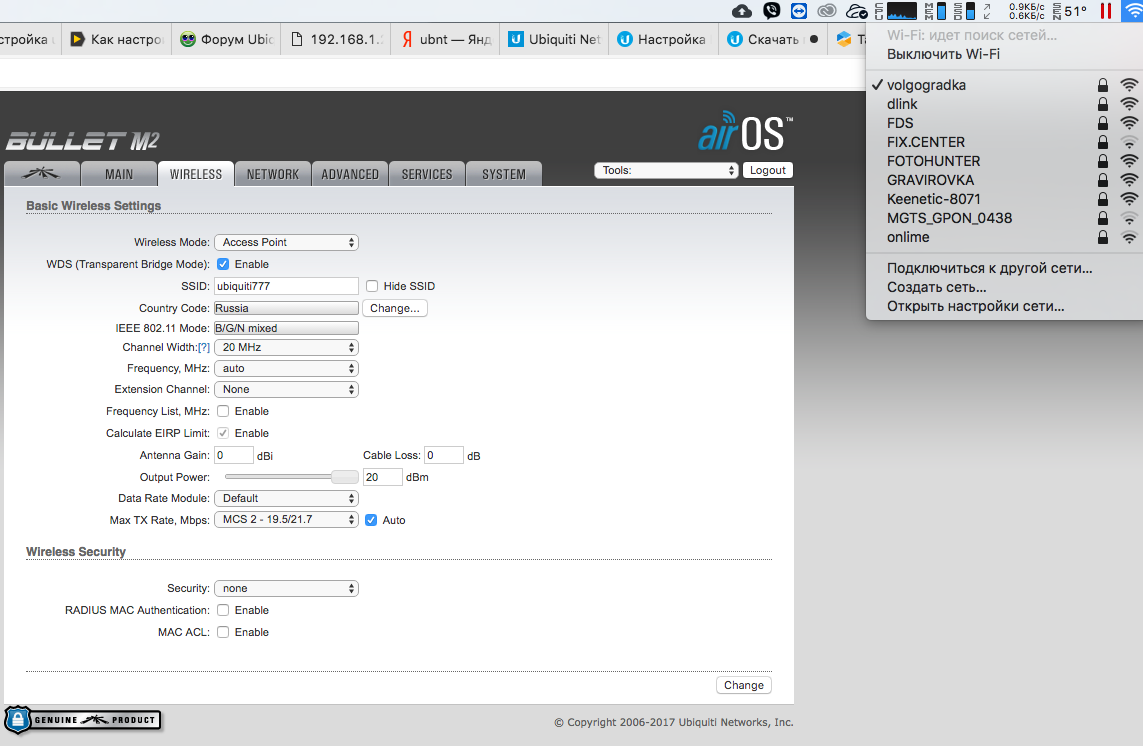Click the Wi-Fi signal icon for onlime

(1129, 237)
